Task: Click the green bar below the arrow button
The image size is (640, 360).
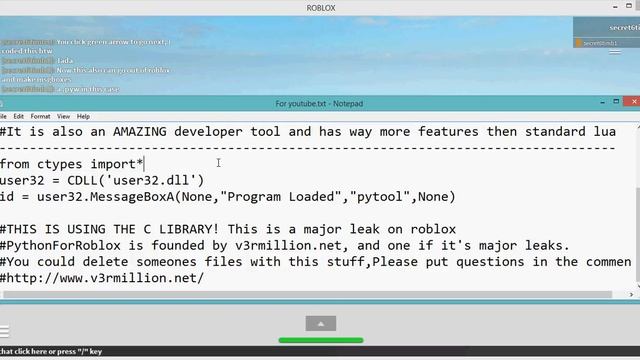Action: pyautogui.click(x=321, y=340)
